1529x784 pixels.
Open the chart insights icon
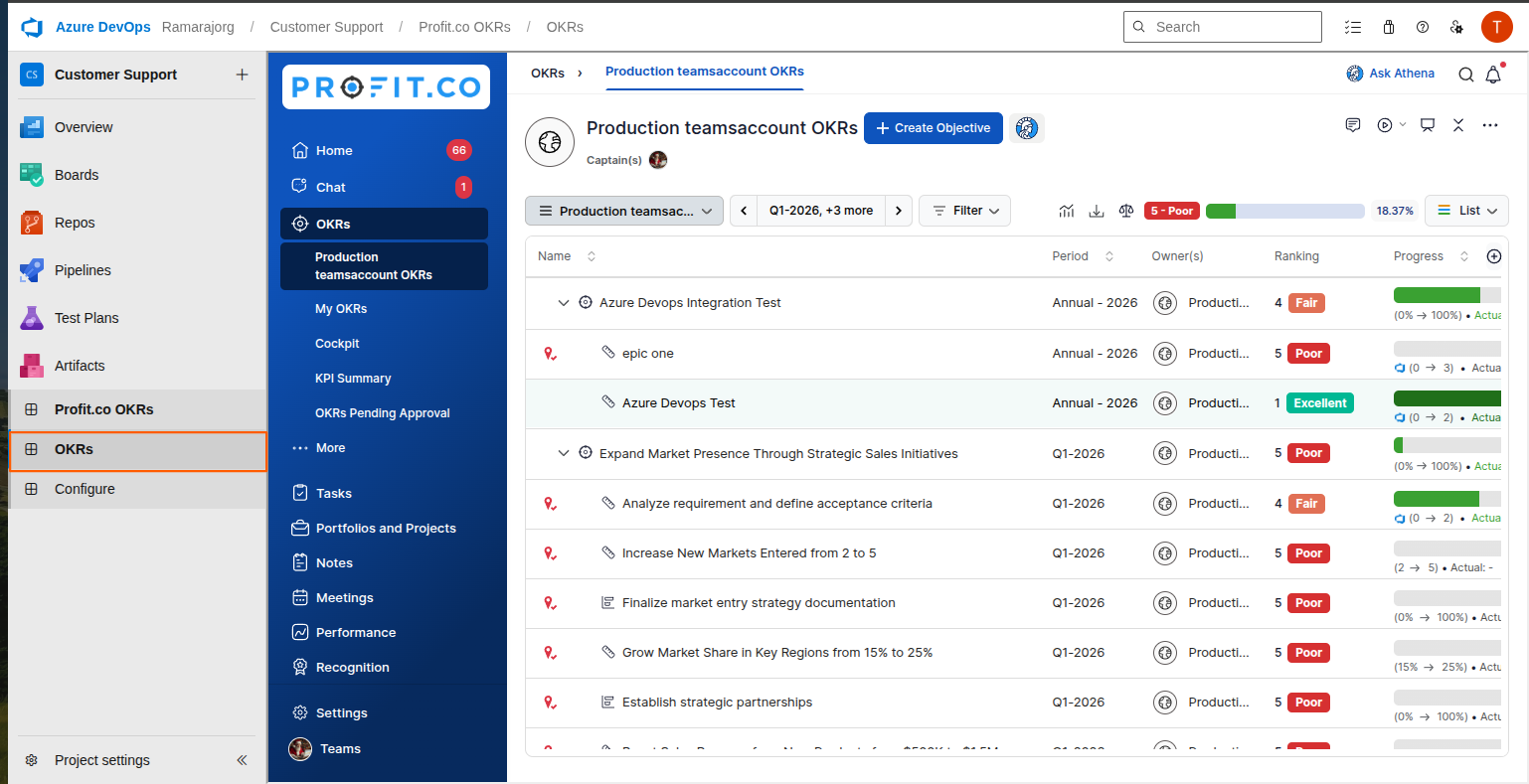pyautogui.click(x=1067, y=211)
